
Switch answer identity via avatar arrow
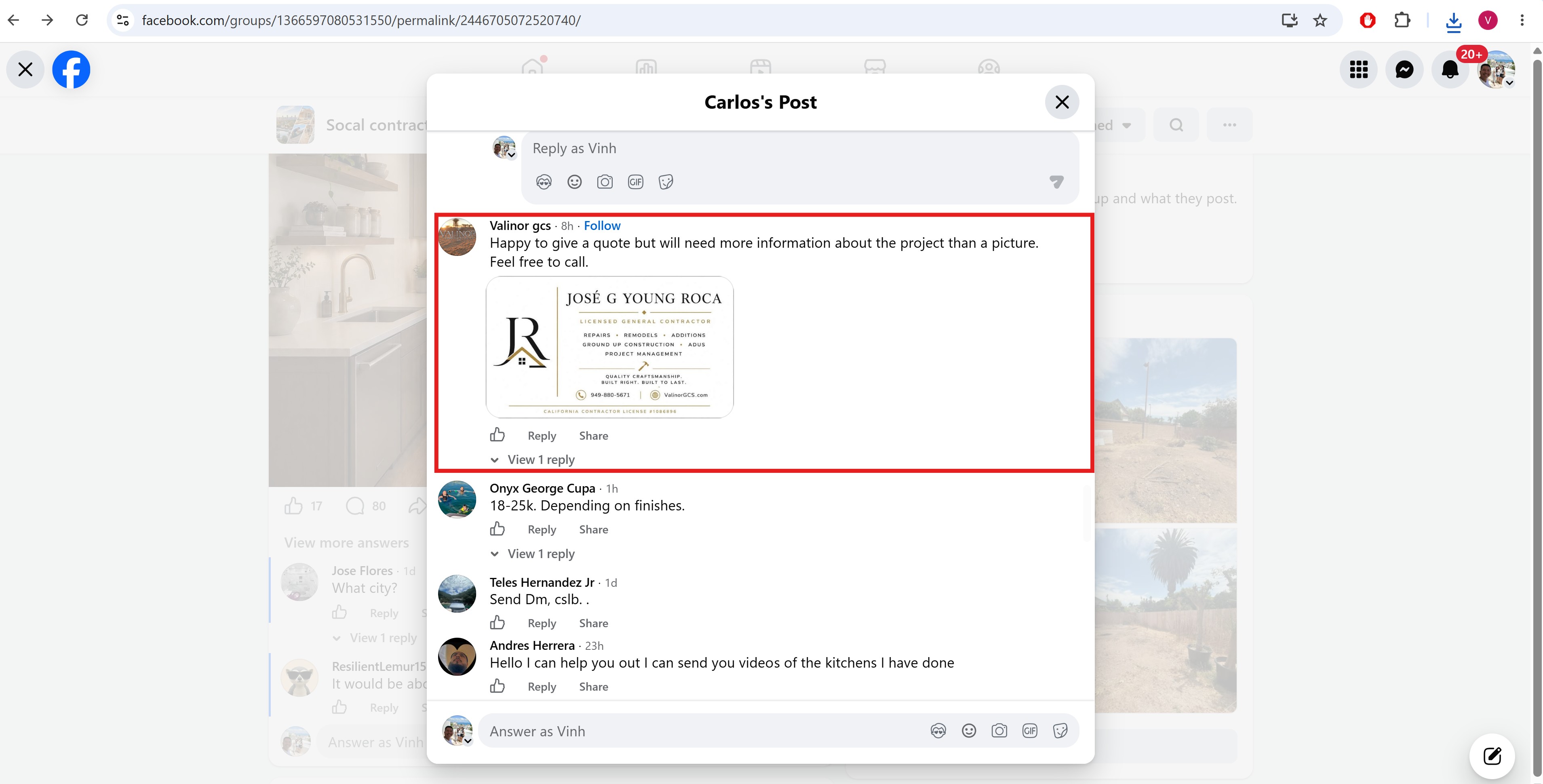click(x=468, y=741)
